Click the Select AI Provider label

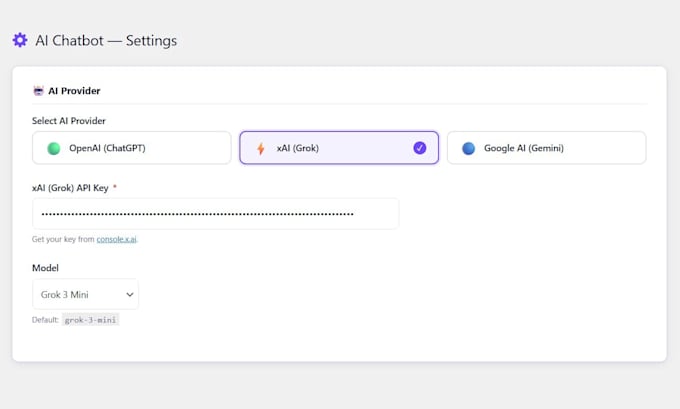(x=69, y=121)
